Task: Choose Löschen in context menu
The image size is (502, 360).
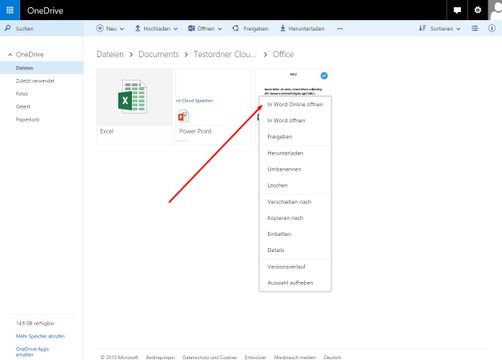Action: [x=295, y=185]
